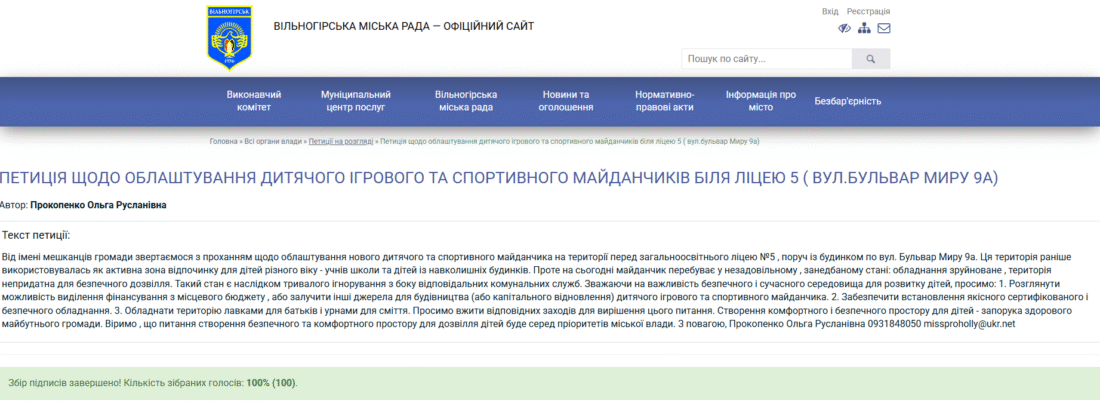Click the site title "Вільногірська міська рада — офіційний сайт"
1100x416 pixels.
(403, 27)
